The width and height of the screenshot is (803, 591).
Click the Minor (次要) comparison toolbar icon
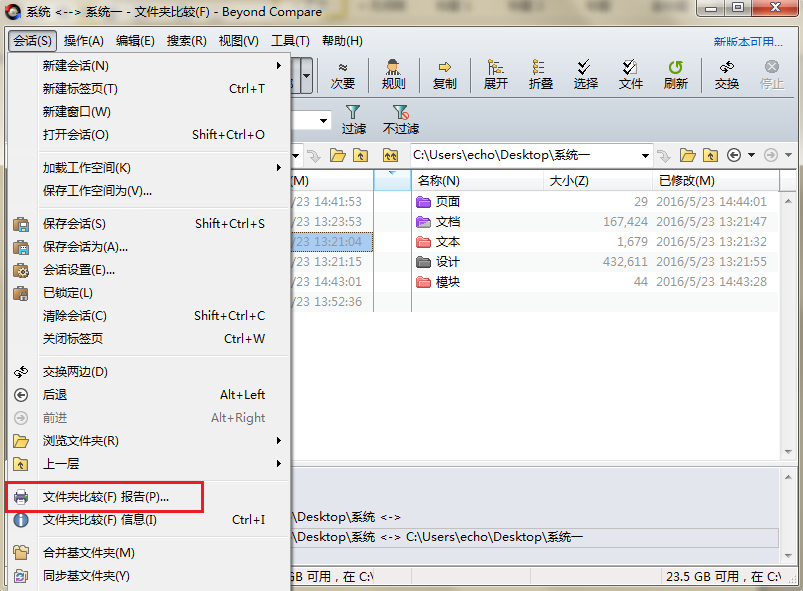click(343, 75)
